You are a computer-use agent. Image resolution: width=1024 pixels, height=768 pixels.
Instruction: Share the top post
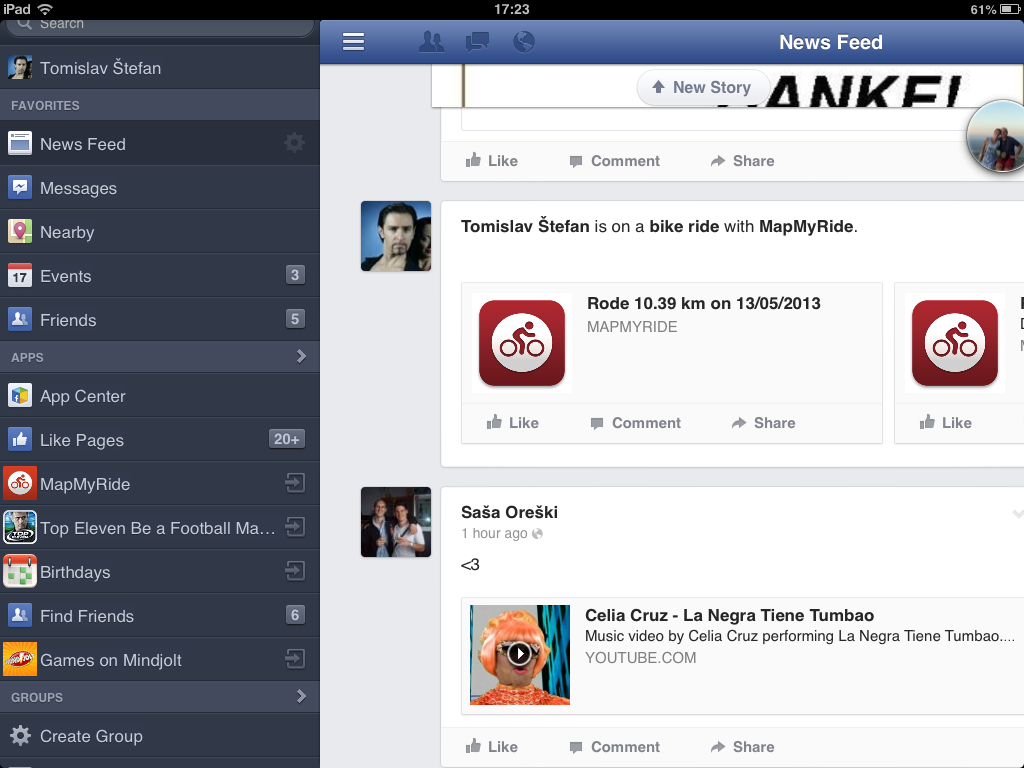point(743,161)
